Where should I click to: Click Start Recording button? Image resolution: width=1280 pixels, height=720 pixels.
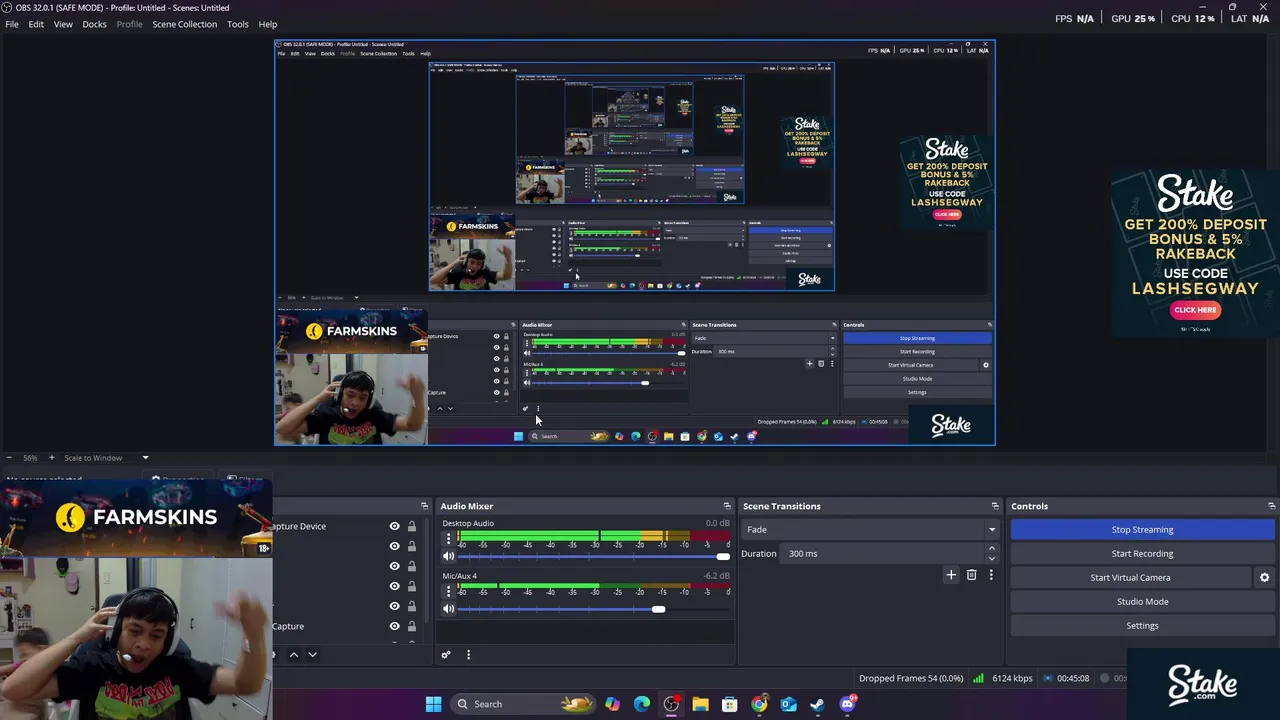(x=1142, y=553)
